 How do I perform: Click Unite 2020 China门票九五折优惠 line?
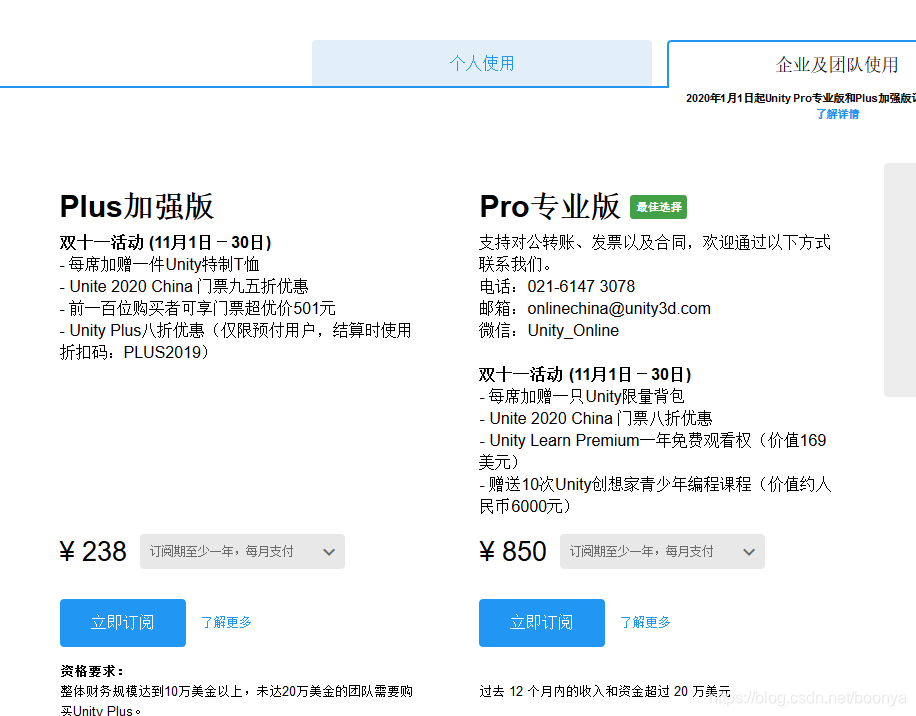pos(184,286)
